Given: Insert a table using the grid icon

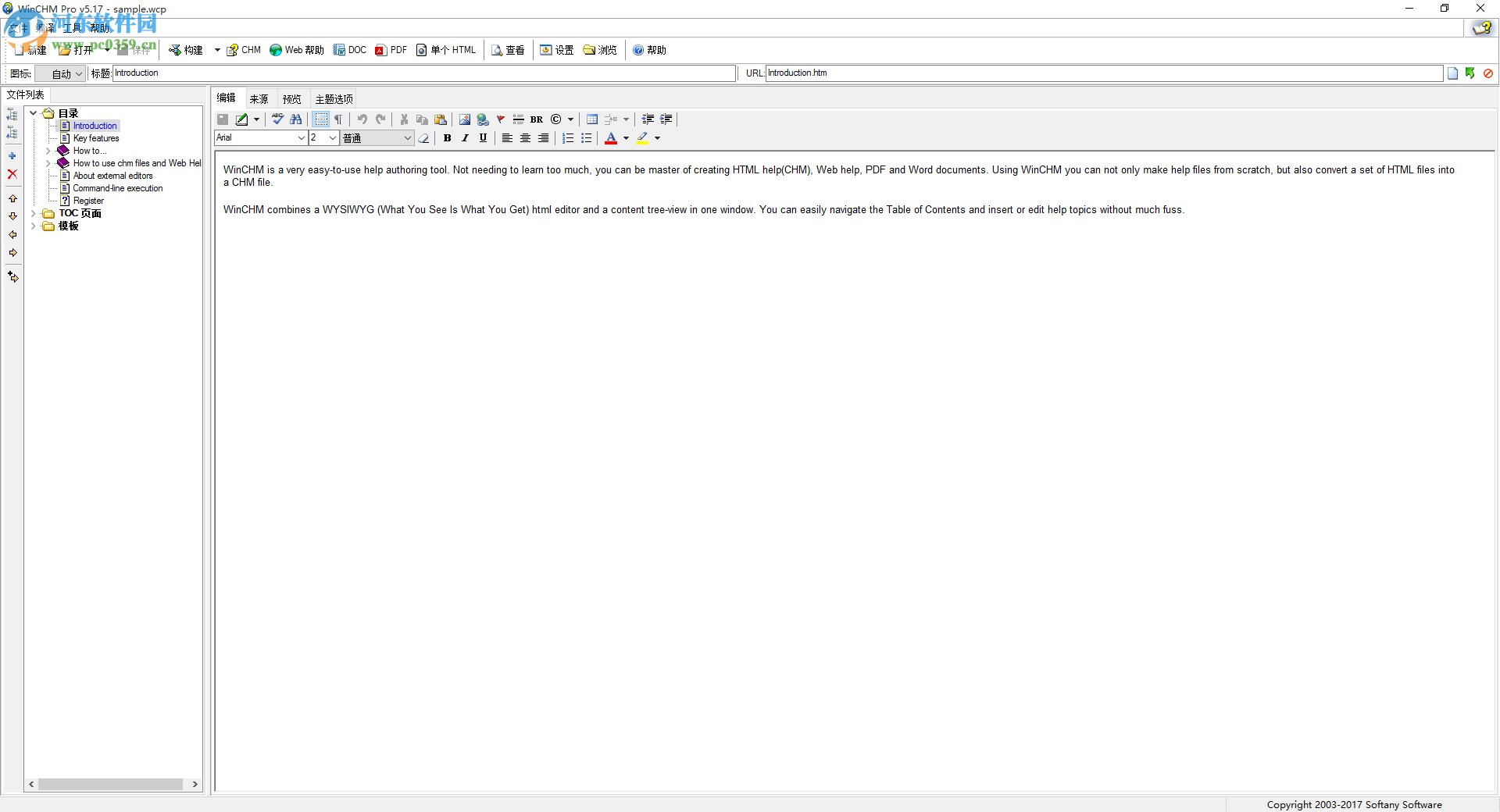Looking at the screenshot, I should (x=592, y=119).
